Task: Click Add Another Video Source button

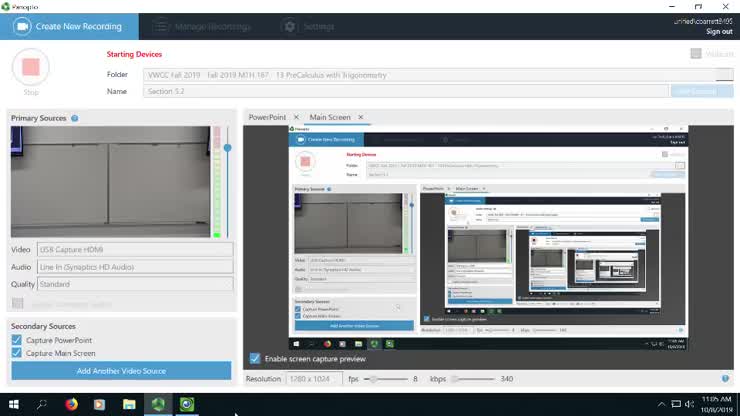Action: [x=121, y=371]
